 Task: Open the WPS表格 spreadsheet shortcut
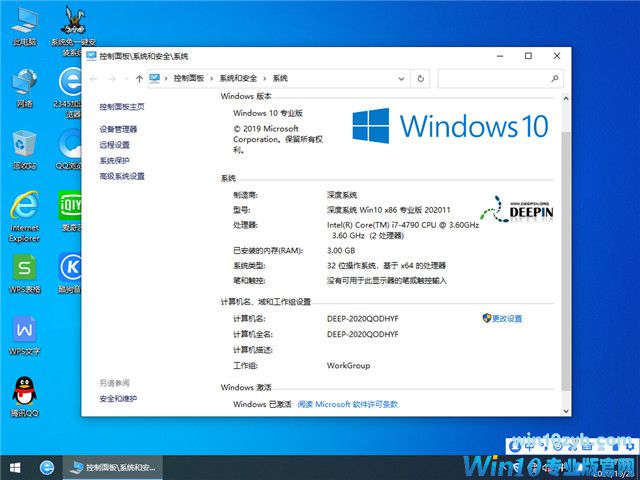tap(25, 273)
